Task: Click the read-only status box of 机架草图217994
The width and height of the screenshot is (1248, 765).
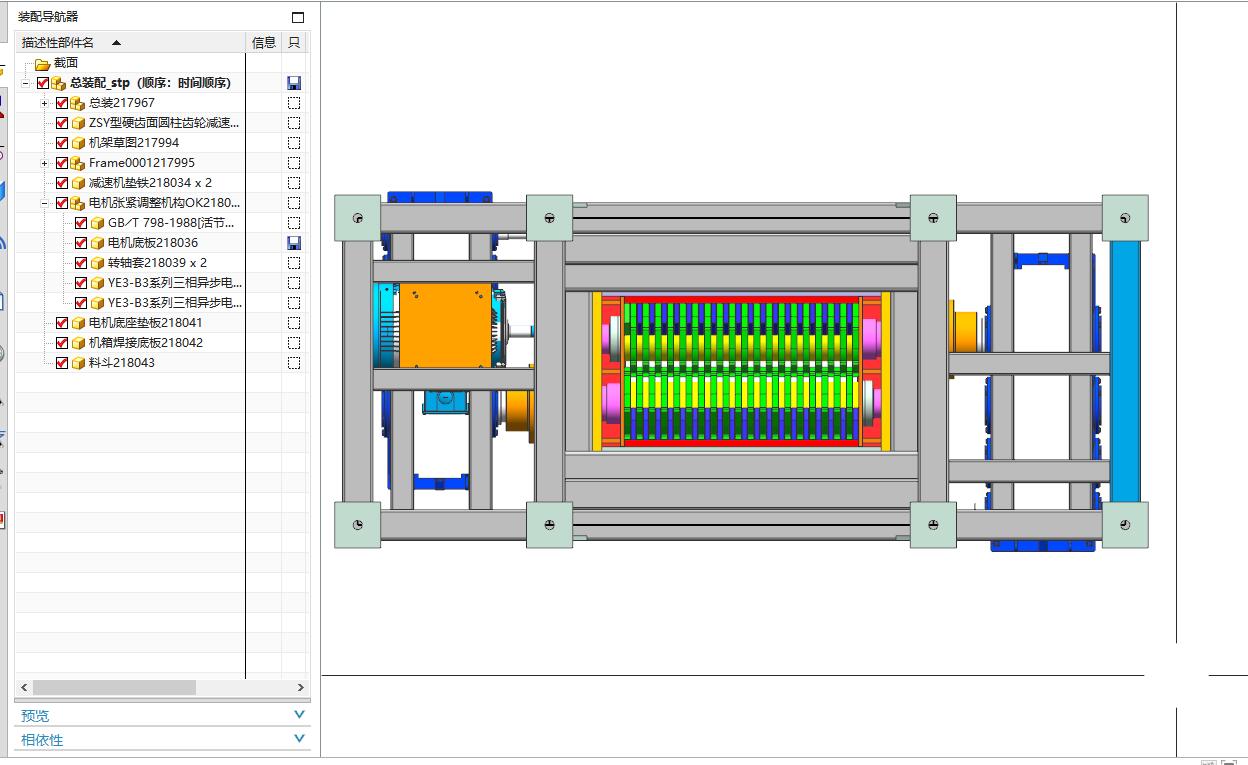Action: point(293,143)
